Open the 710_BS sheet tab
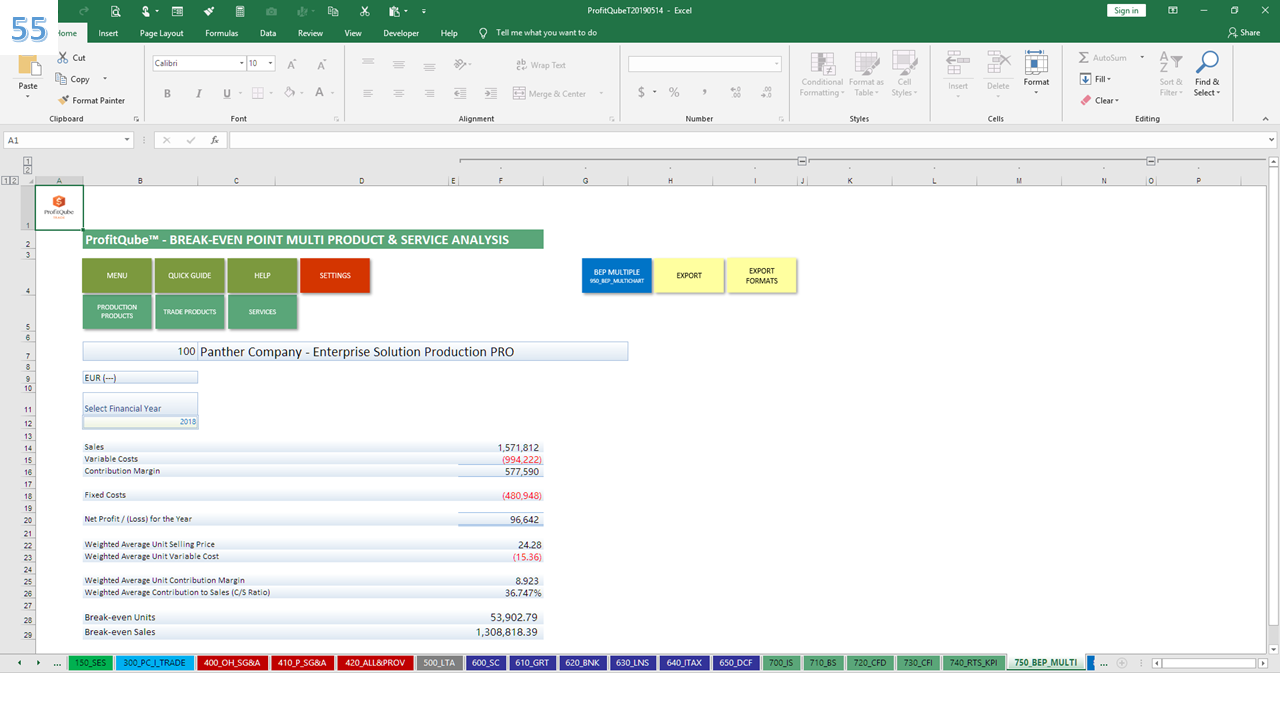 pos(822,662)
